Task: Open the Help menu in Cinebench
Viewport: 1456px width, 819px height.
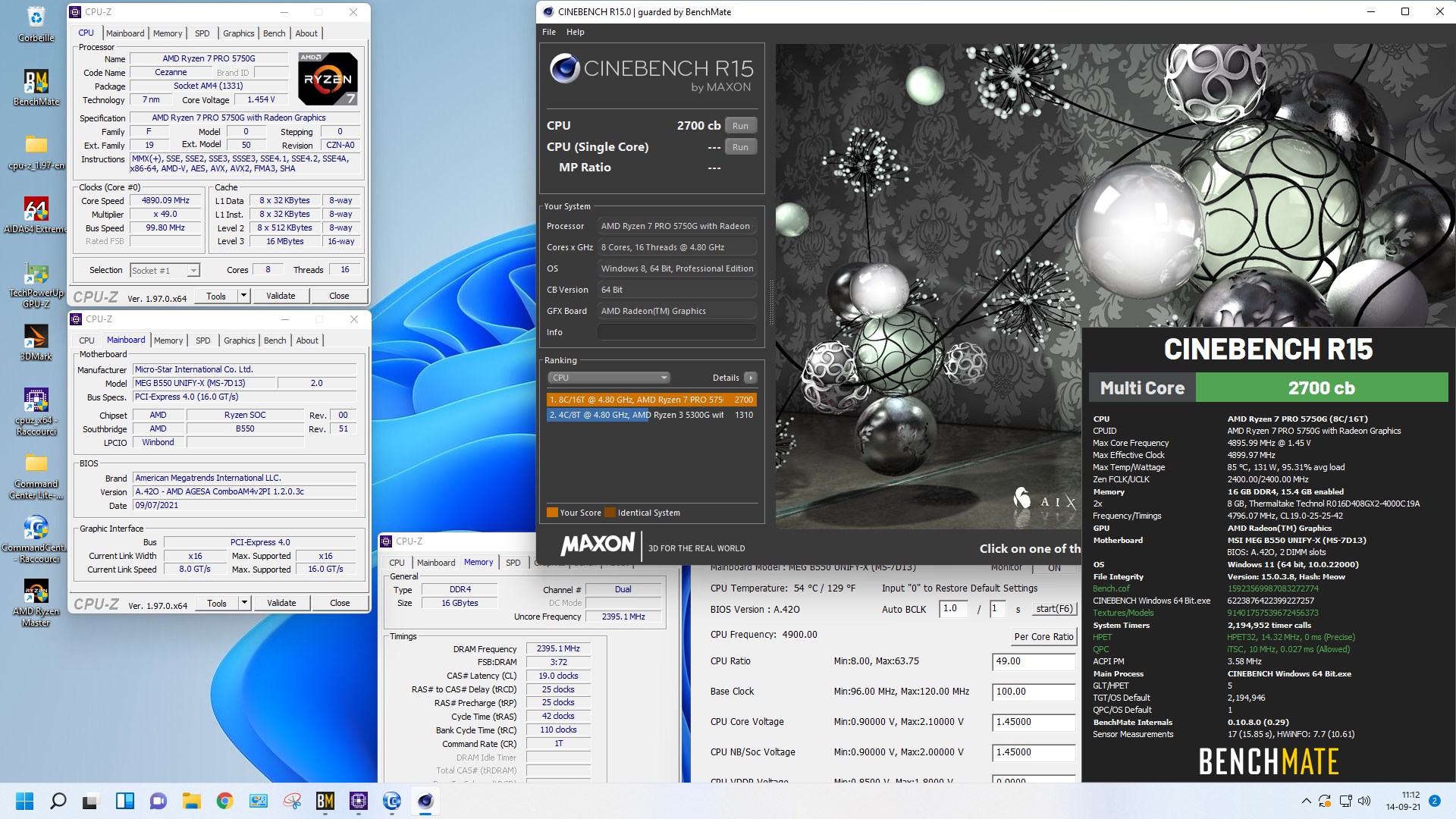Action: [576, 32]
